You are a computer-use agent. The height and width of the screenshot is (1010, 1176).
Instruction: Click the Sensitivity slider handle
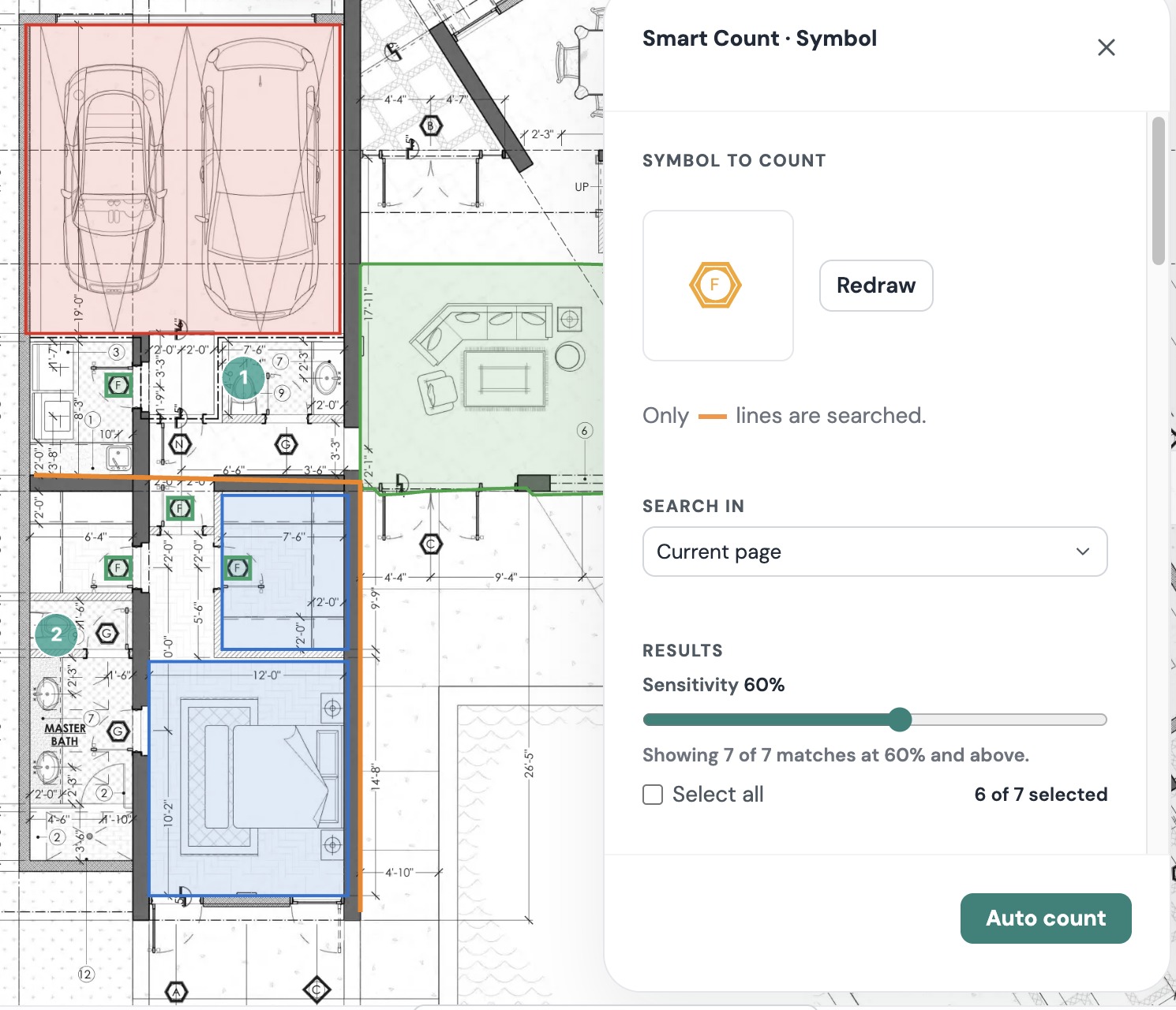tap(900, 720)
